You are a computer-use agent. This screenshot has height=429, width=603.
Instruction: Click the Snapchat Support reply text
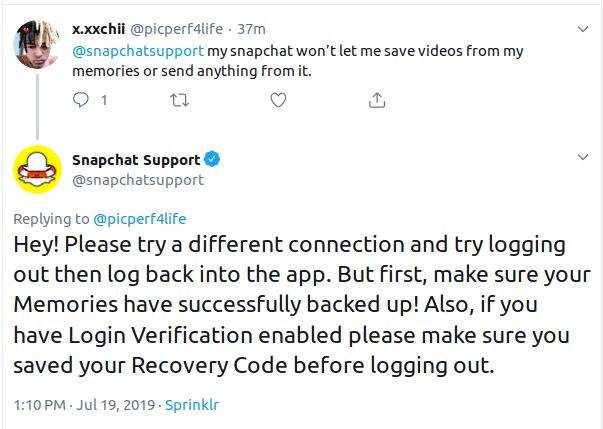click(302, 304)
